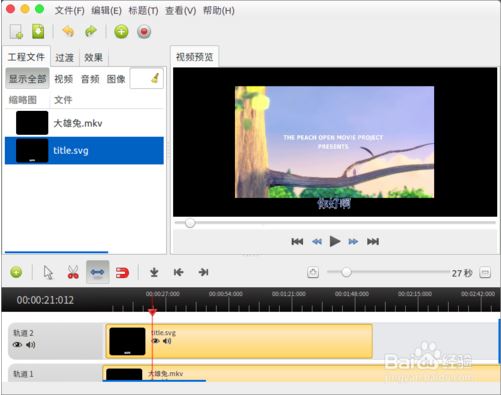
Task: Jump to previous marker icon
Action: 178,272
